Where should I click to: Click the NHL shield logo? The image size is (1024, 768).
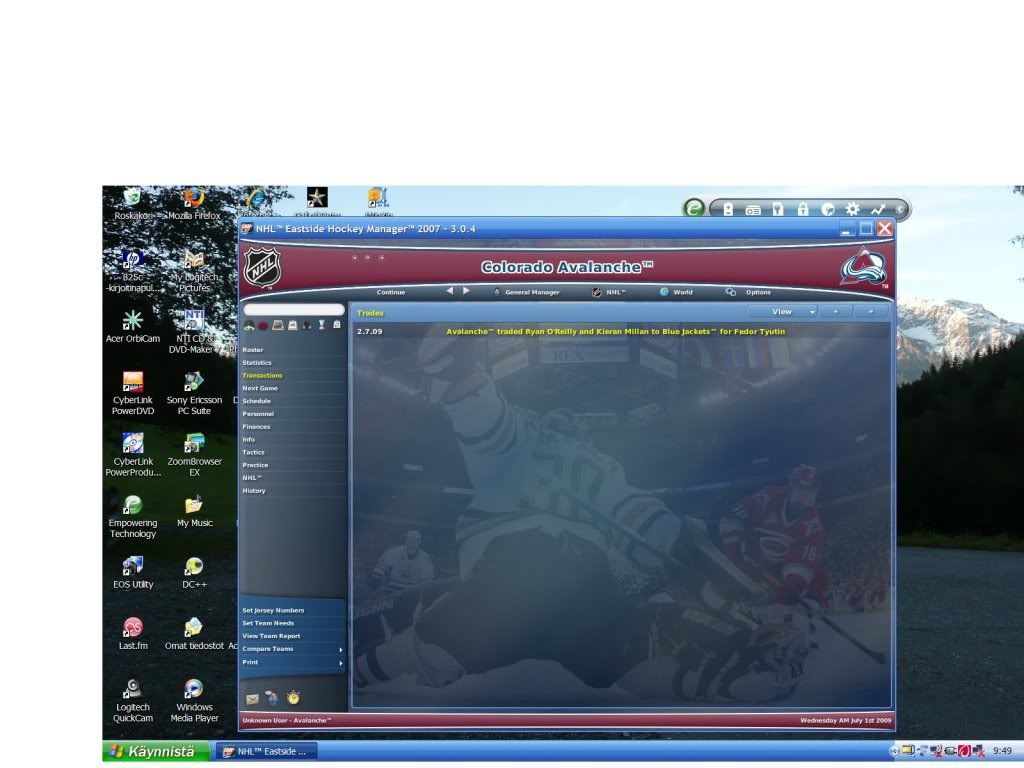(x=264, y=267)
